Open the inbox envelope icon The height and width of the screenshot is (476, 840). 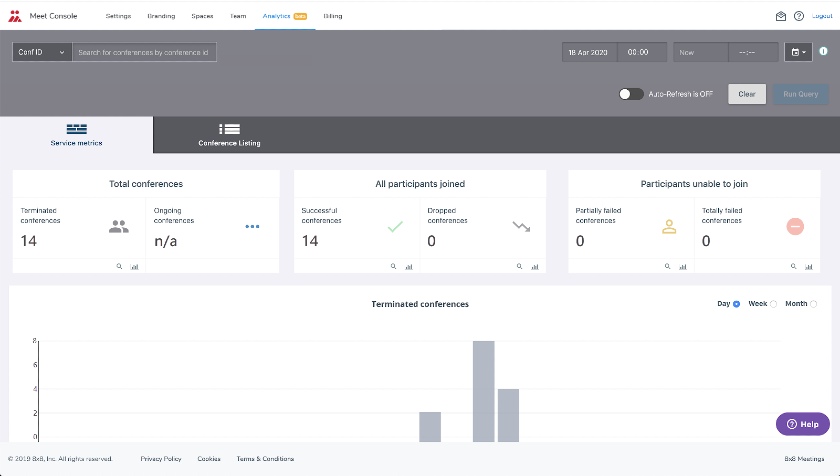pos(781,16)
